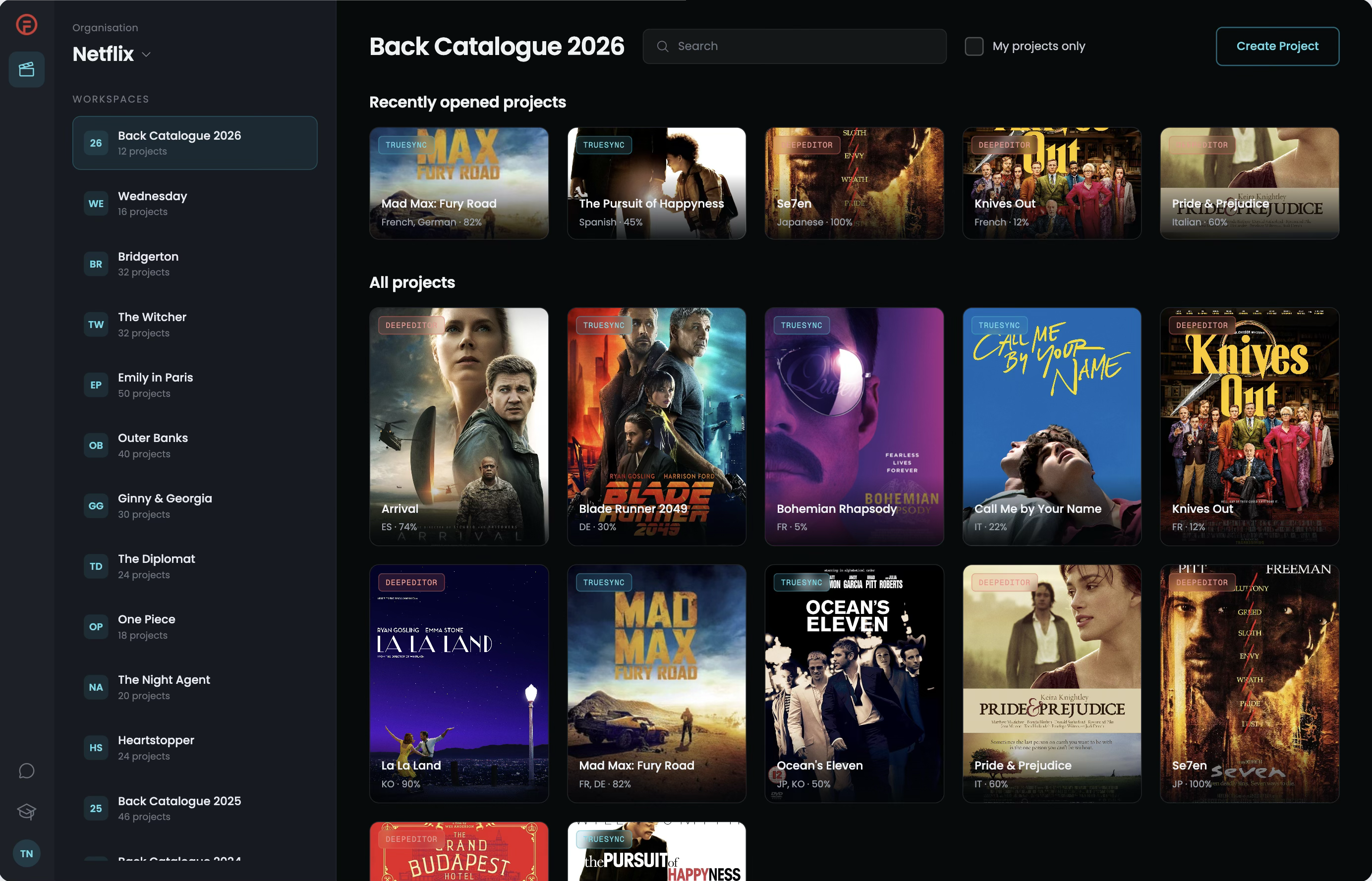The image size is (1372, 881).
Task: Enable the My projects only checkbox
Action: point(974,47)
